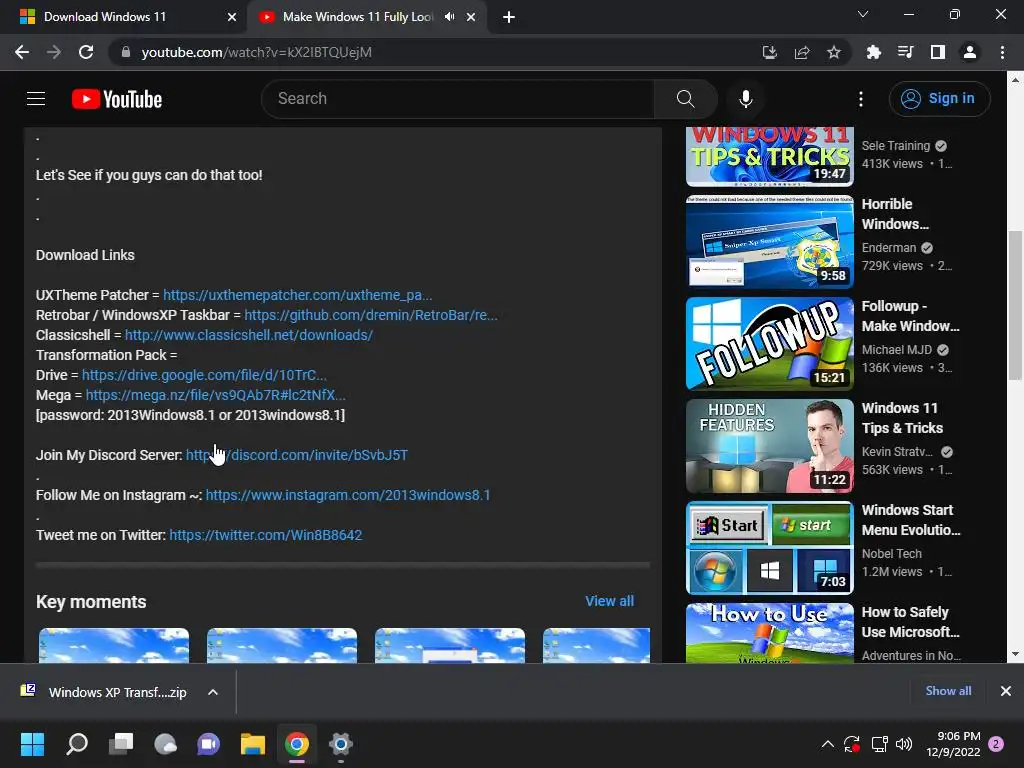
Task: Go to the YouTube home logo
Action: click(x=117, y=99)
